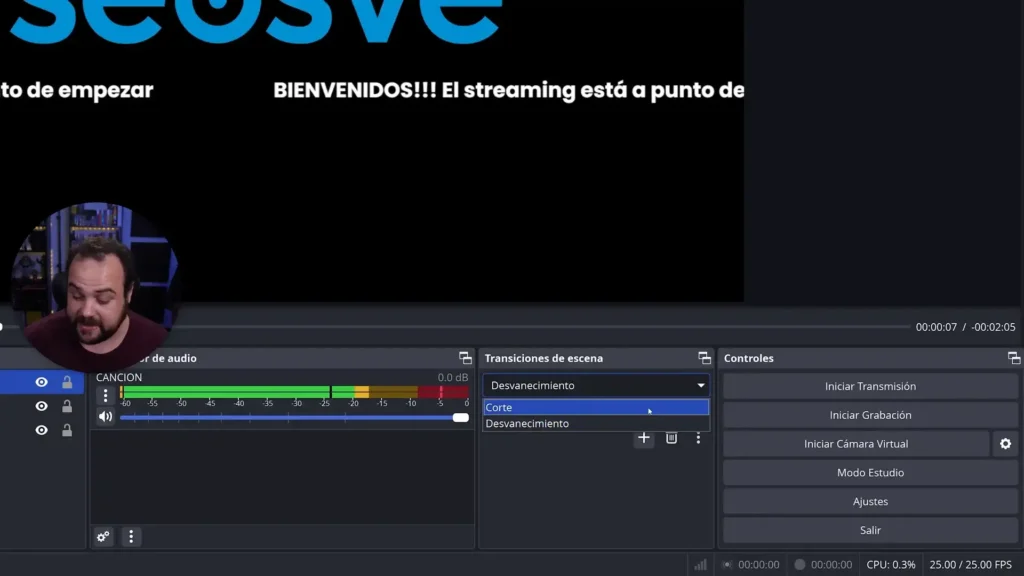Viewport: 1024px width, 576px height.
Task: Select Corte from the transition list
Action: pyautogui.click(x=595, y=407)
